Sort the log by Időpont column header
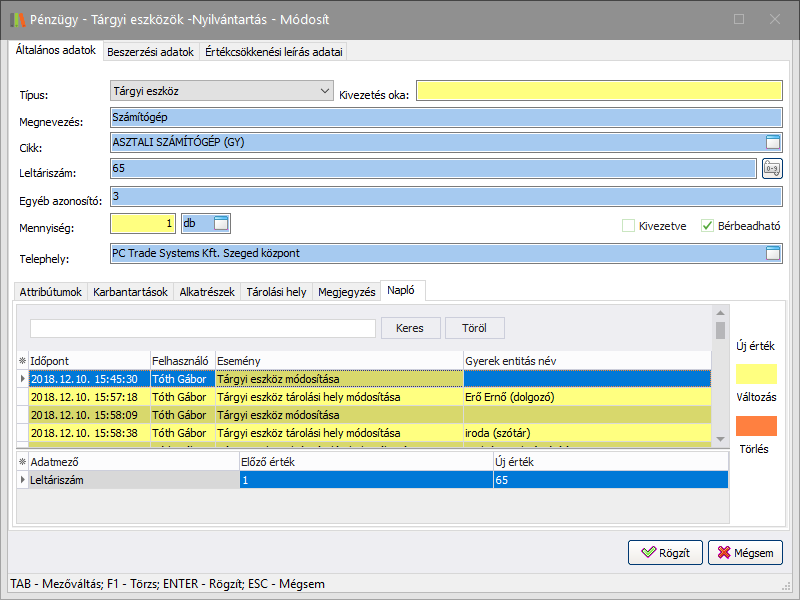This screenshot has height=600, width=800. coord(88,360)
